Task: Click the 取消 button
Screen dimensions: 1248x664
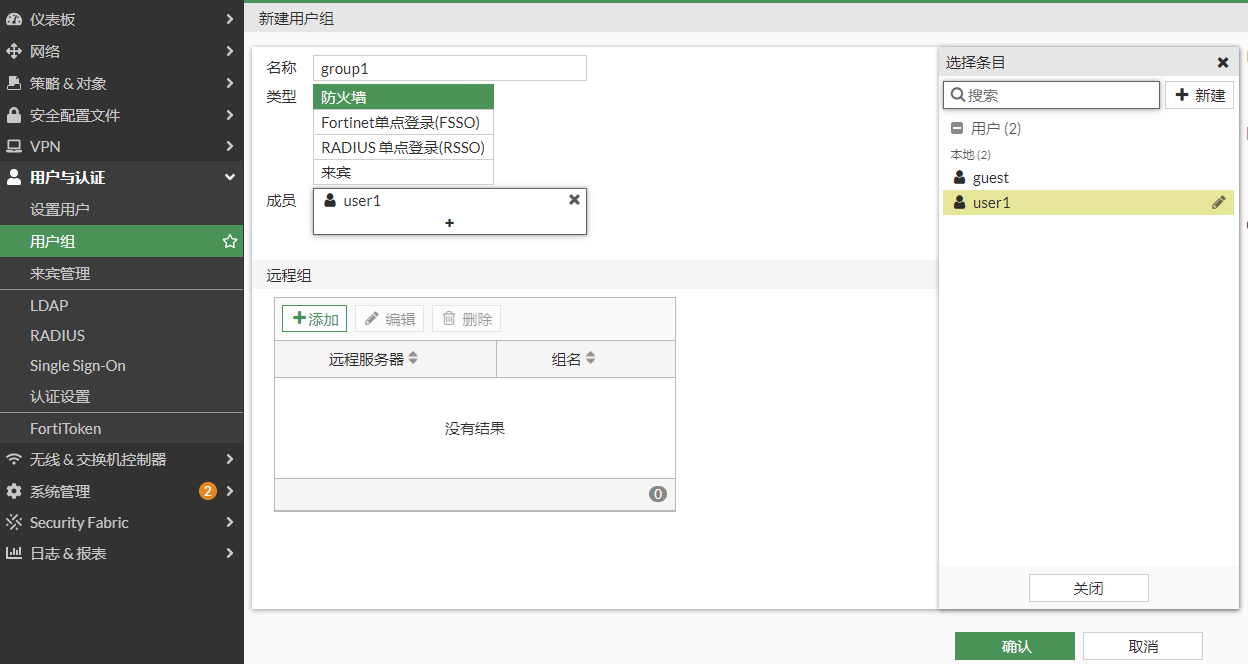Action: click(x=1143, y=646)
